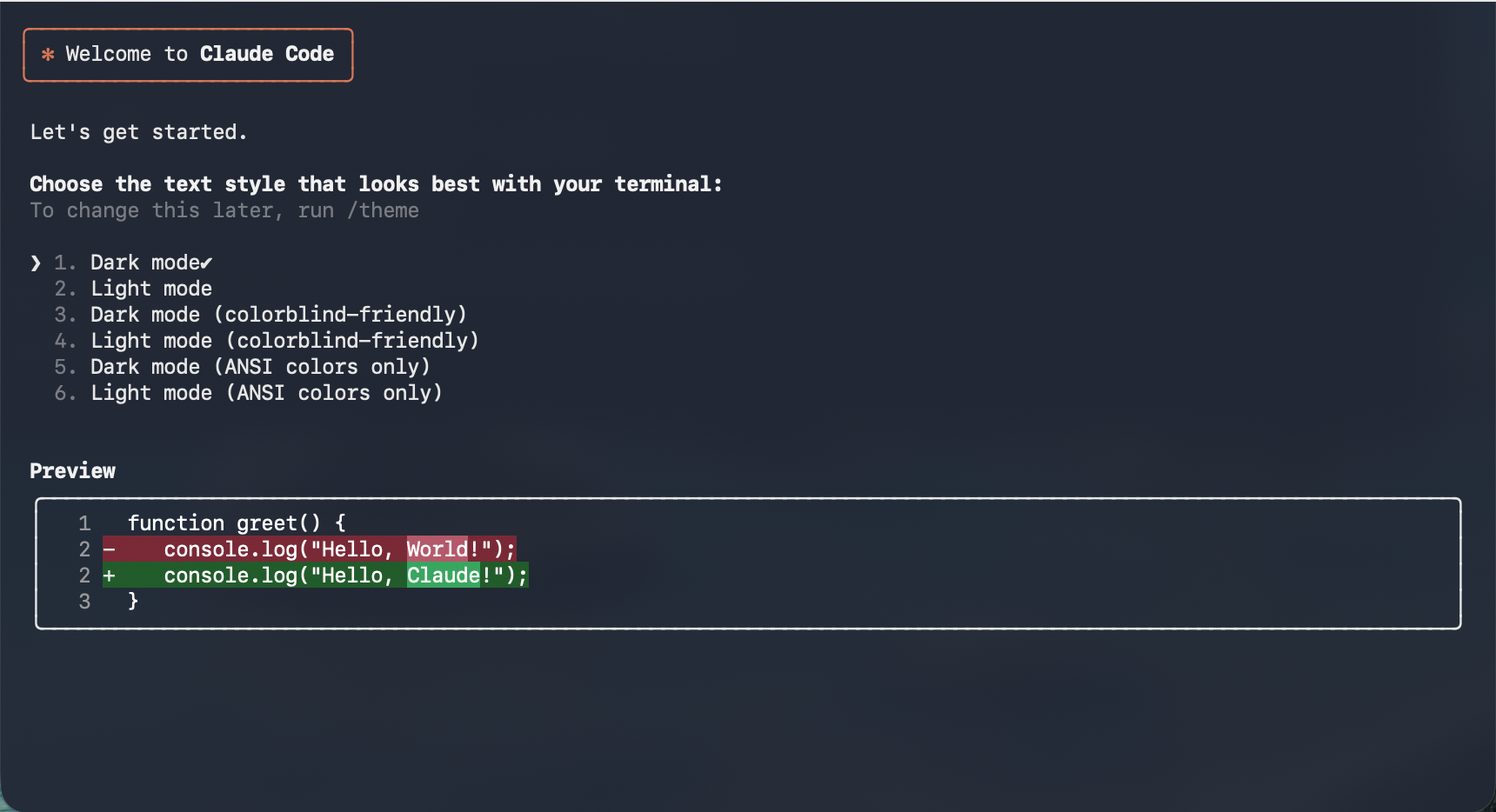
Task: Select the Light mode theme option
Action: (x=151, y=289)
